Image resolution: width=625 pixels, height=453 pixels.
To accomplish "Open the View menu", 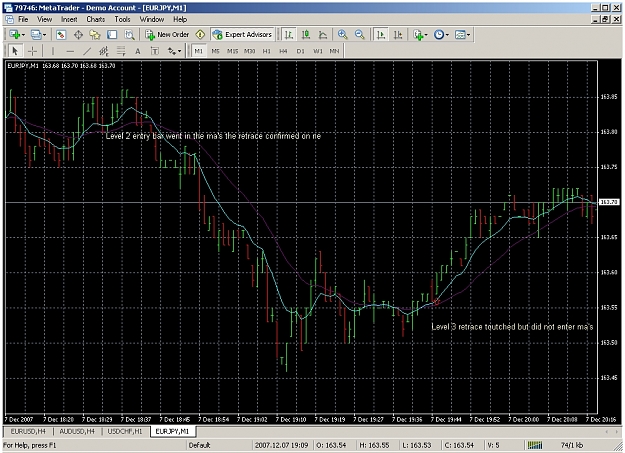I will (44, 19).
